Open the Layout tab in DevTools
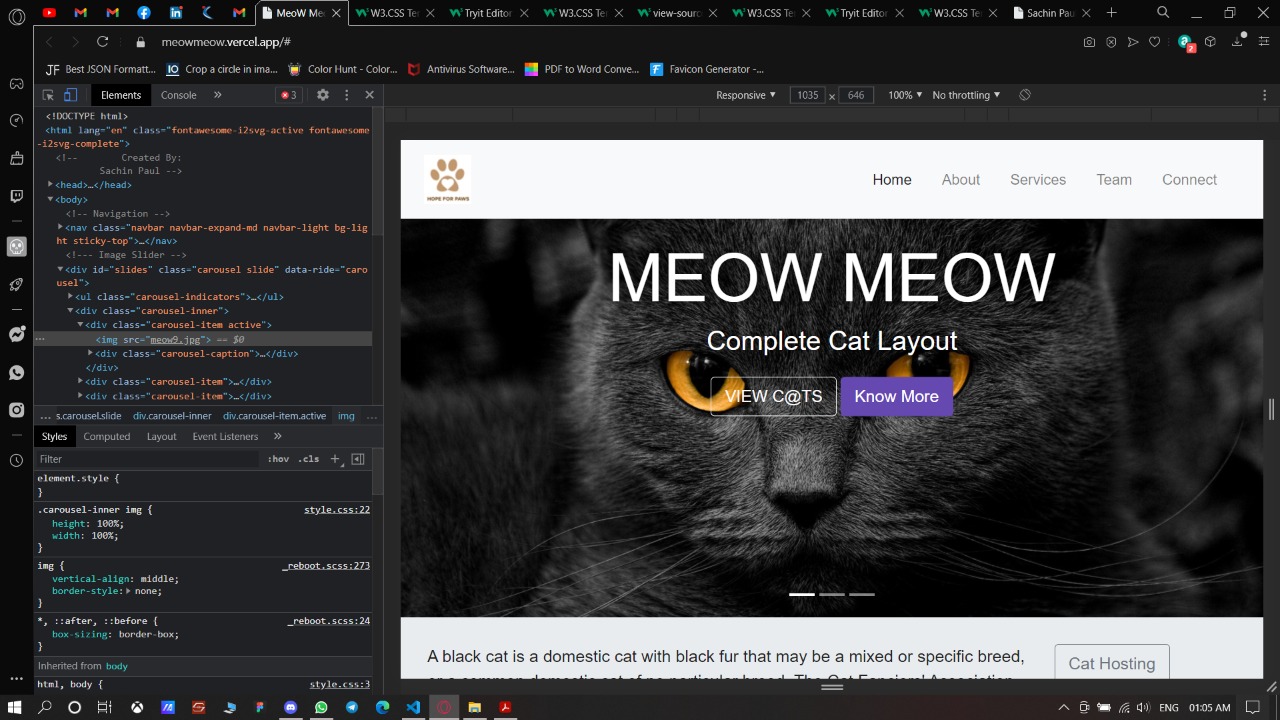 161,436
